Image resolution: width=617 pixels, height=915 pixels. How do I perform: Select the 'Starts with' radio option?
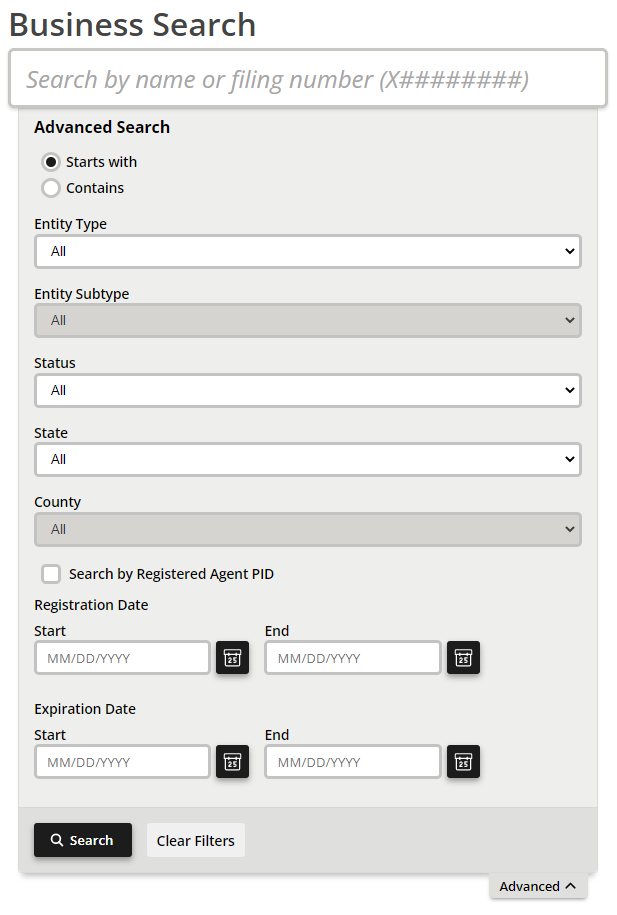point(51,162)
